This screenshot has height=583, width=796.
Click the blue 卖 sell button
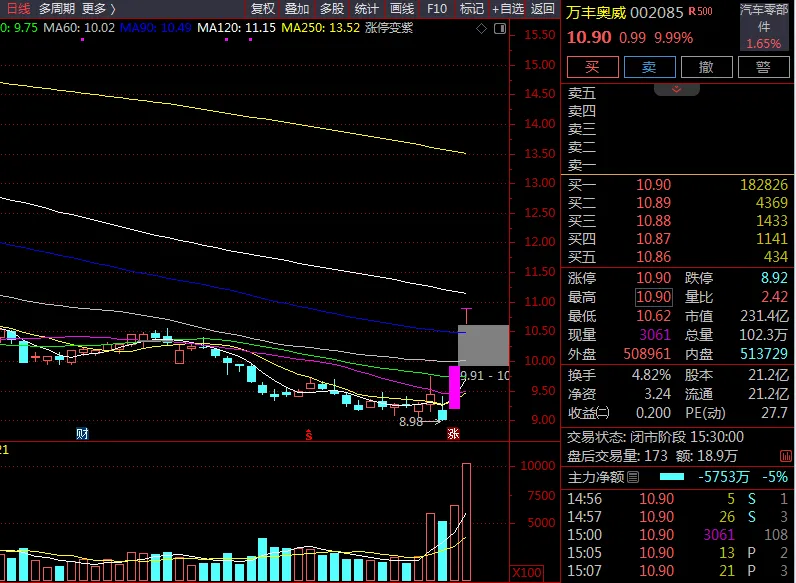tap(649, 67)
